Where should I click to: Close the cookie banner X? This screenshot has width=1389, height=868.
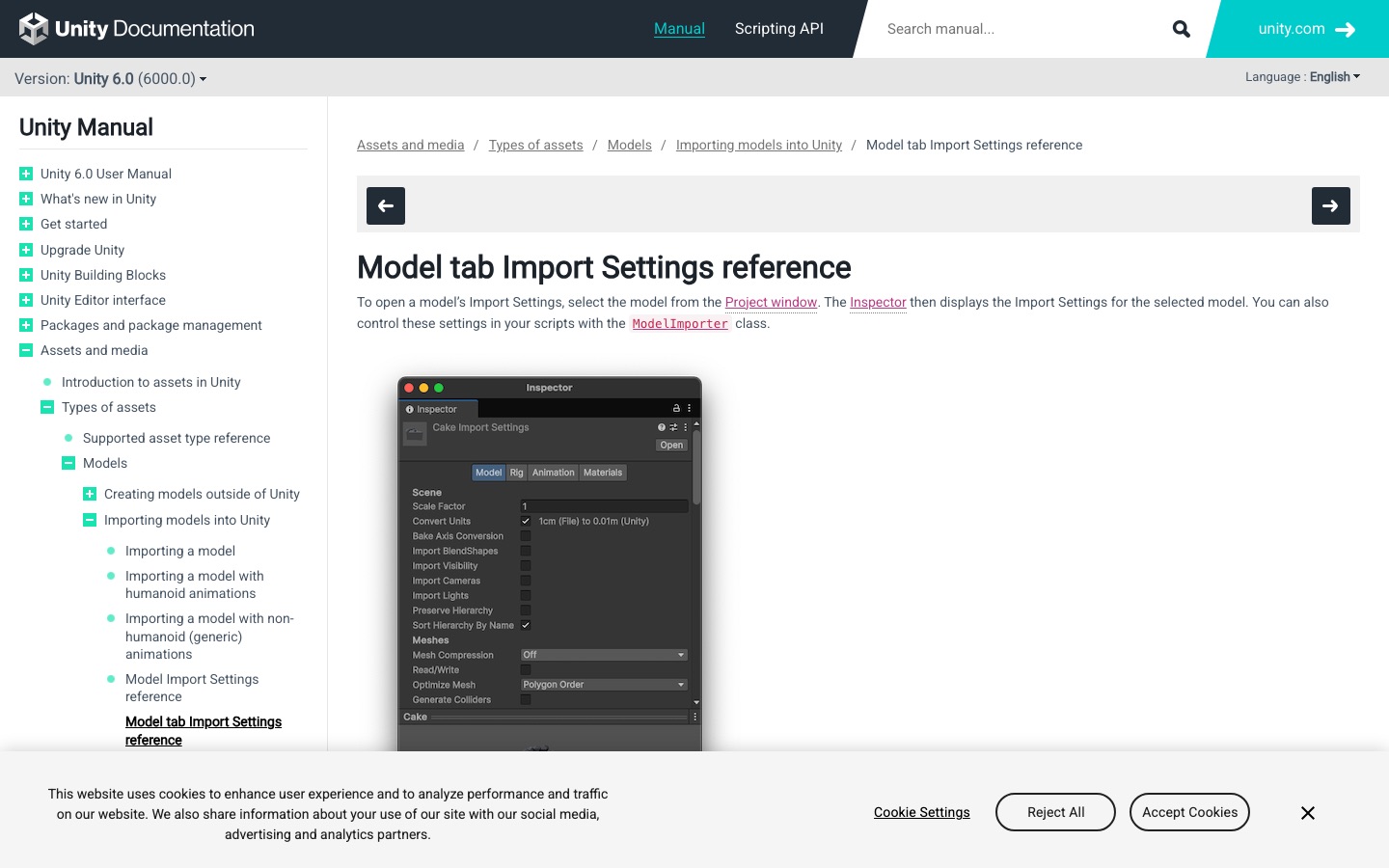point(1308,813)
